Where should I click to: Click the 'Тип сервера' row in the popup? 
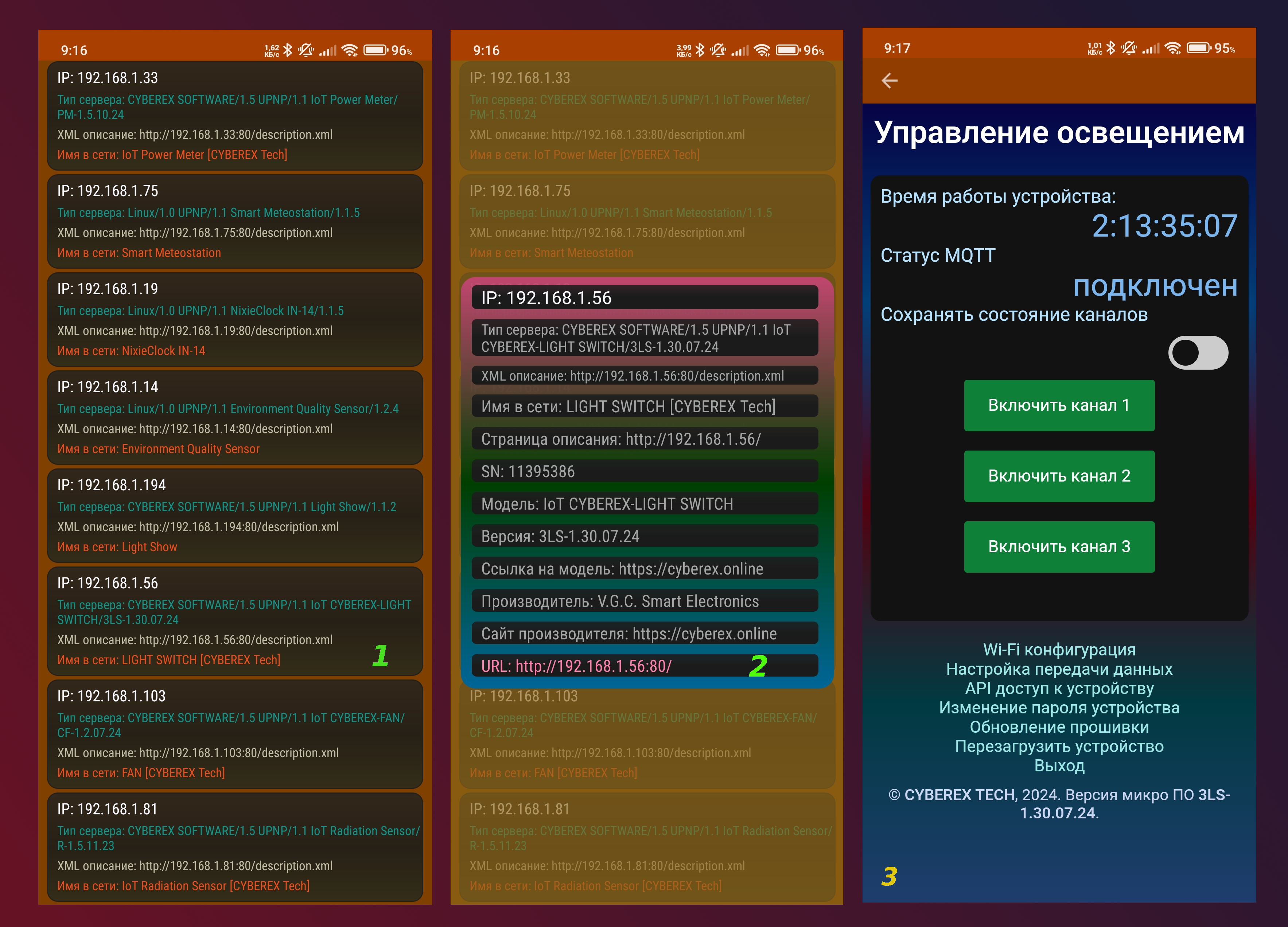tap(645, 338)
